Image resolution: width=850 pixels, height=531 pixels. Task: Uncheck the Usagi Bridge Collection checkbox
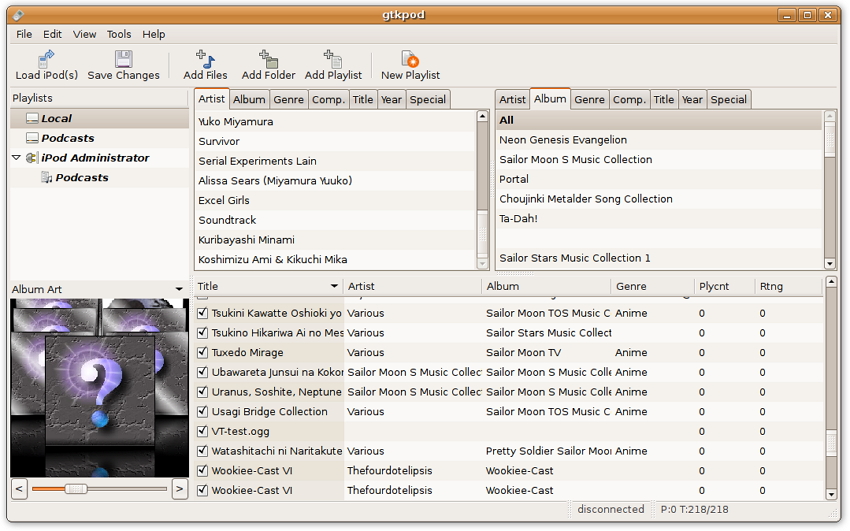click(203, 412)
